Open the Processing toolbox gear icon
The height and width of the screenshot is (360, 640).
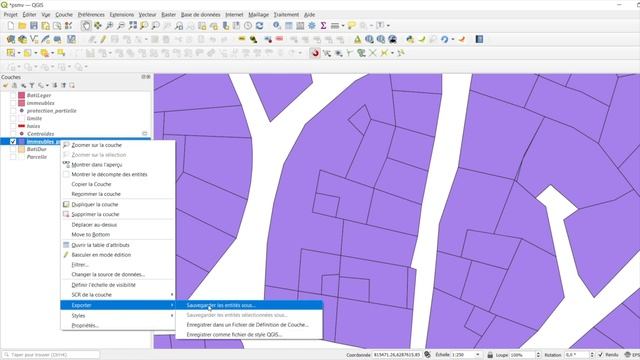[x=312, y=26]
